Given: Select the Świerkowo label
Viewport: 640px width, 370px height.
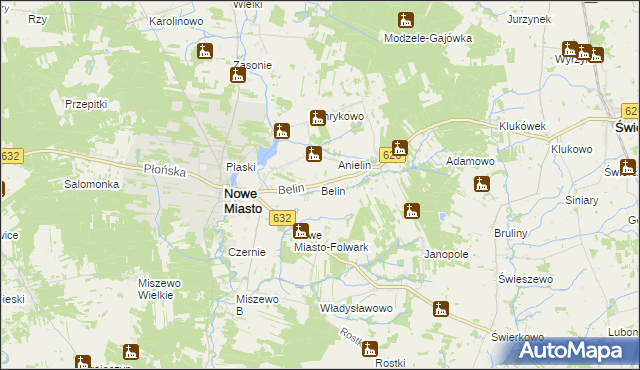Looking at the screenshot, I should coord(518,337).
